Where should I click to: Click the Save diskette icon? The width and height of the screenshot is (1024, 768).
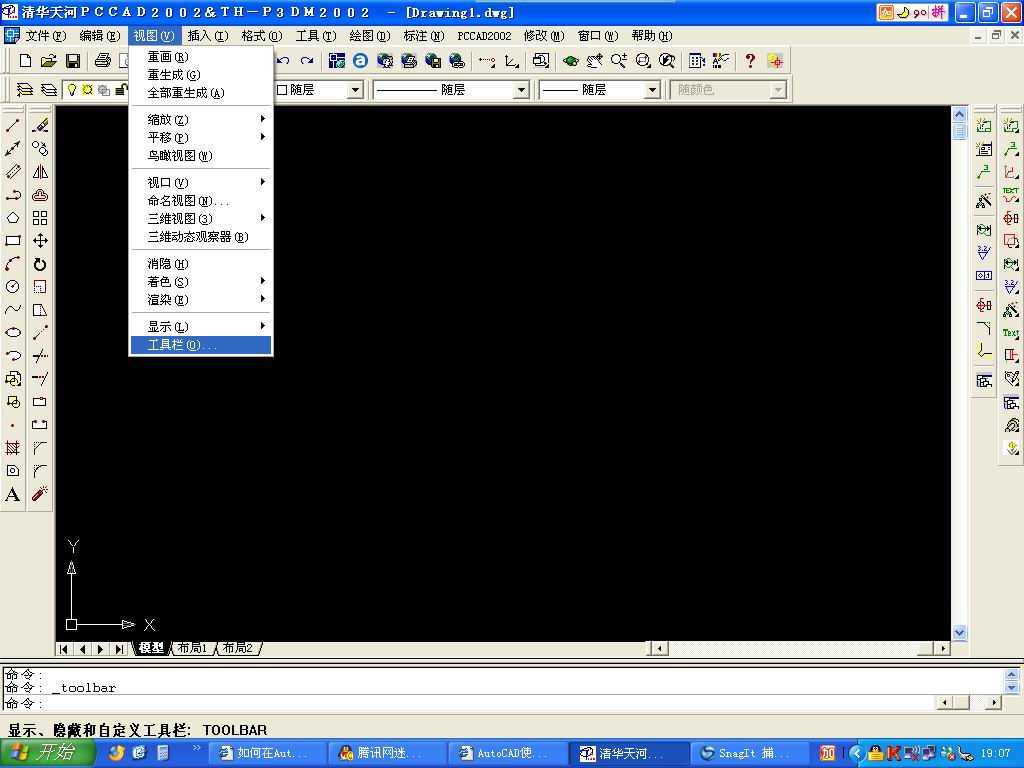(72, 61)
